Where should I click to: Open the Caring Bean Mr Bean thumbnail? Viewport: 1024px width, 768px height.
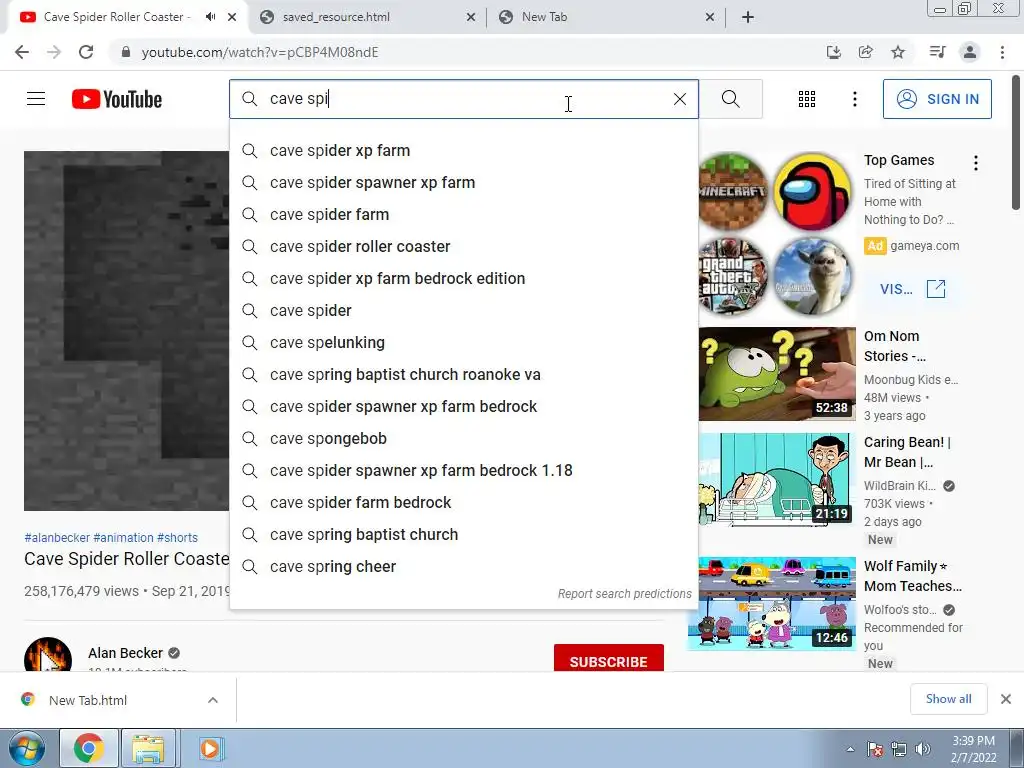point(777,479)
